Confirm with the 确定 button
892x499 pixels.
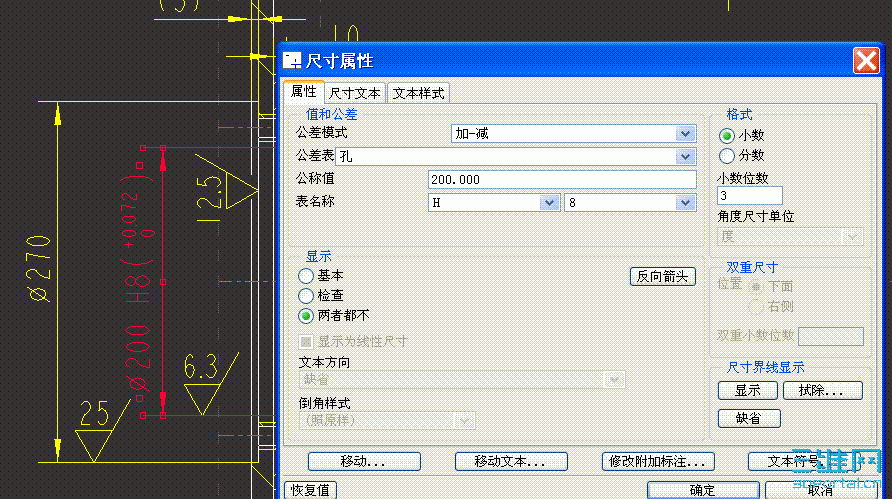703,490
